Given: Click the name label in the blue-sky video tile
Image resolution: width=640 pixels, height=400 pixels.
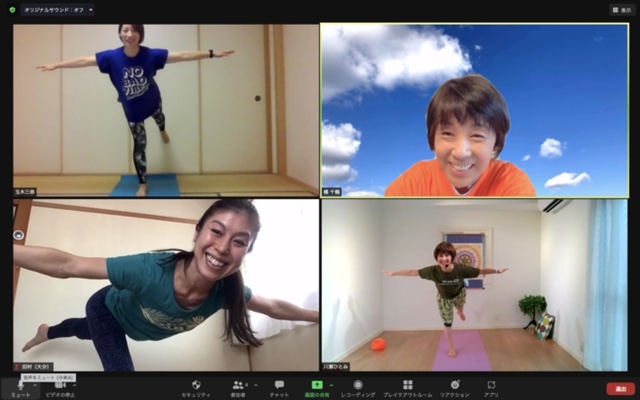Looking at the screenshot, I should click(331, 192).
